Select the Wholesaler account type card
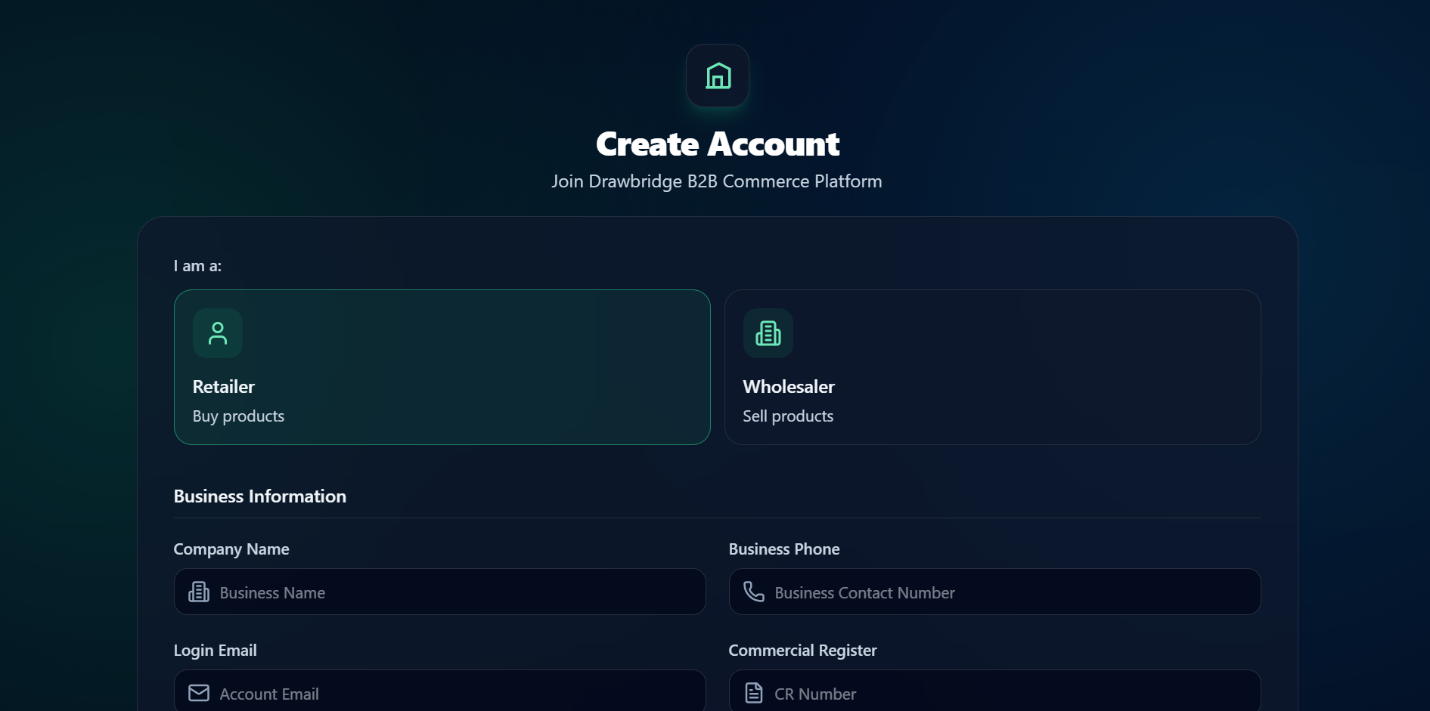The width and height of the screenshot is (1430, 711). point(992,367)
